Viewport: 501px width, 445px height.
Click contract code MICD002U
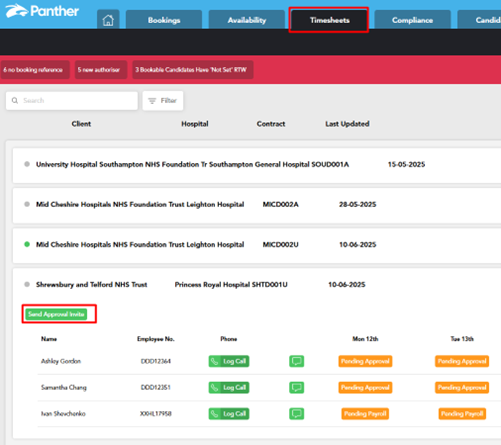coord(280,244)
